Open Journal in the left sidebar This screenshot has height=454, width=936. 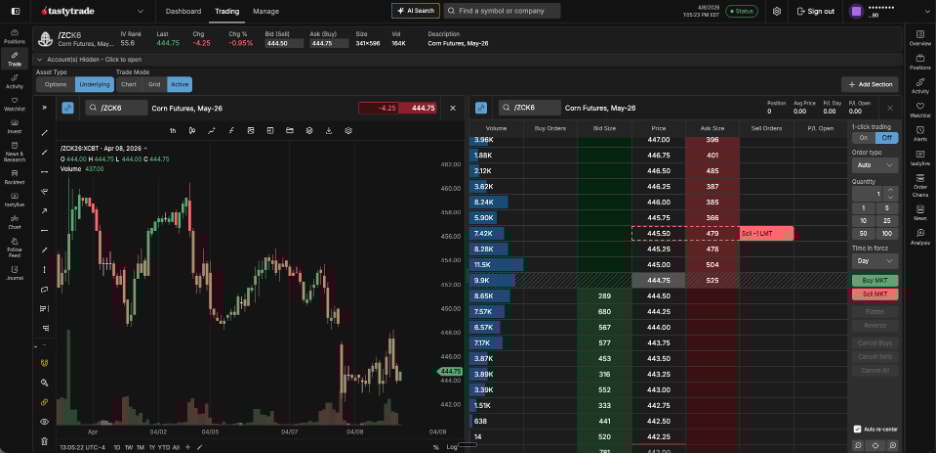14,273
